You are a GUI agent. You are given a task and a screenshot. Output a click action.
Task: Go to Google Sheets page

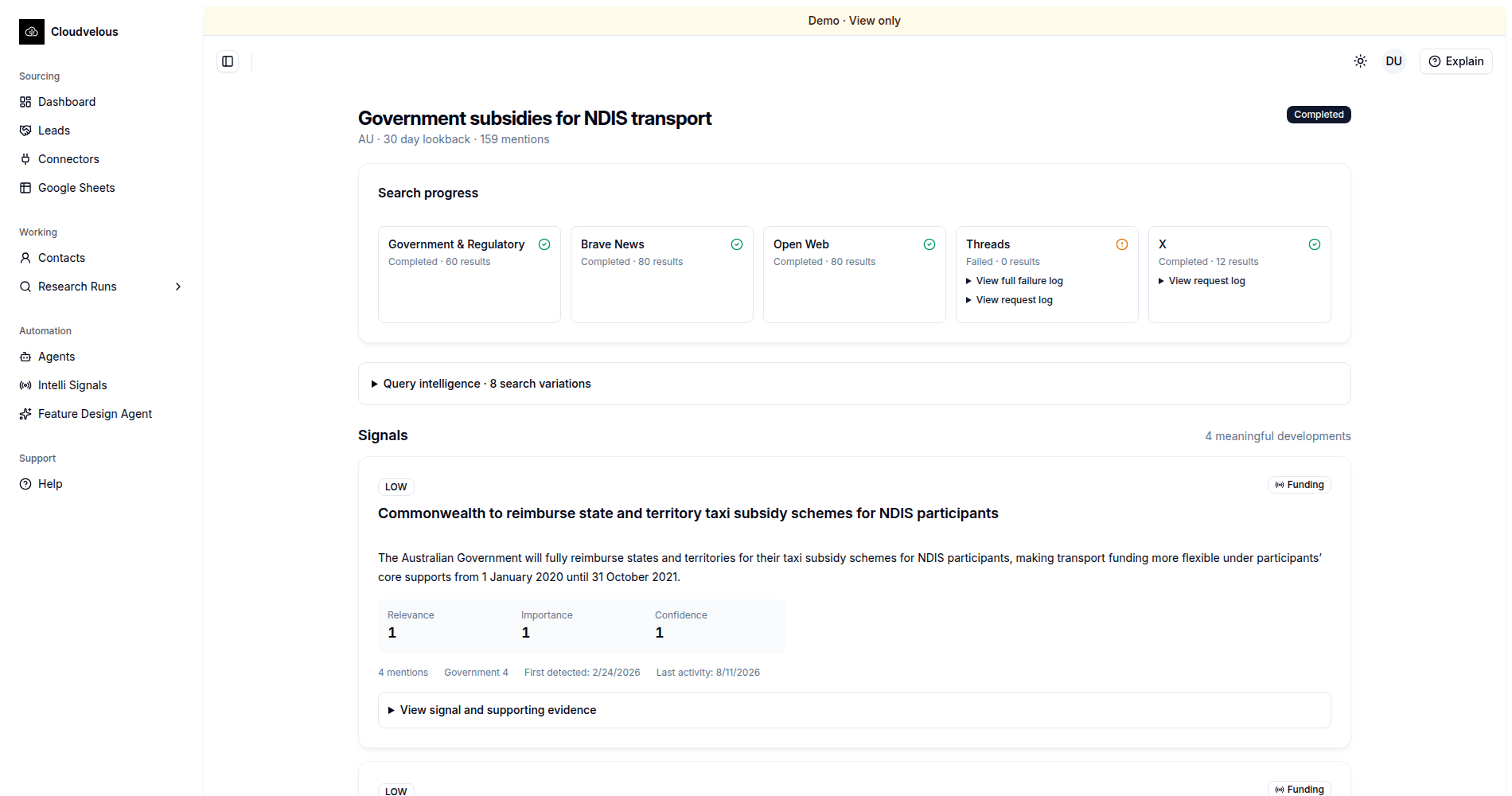click(x=102, y=188)
